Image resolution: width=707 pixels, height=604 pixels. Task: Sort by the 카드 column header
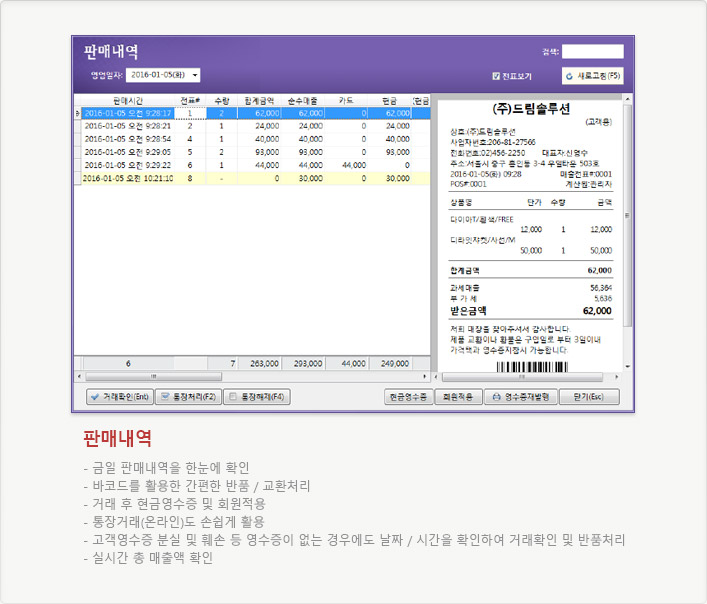pyautogui.click(x=346, y=101)
